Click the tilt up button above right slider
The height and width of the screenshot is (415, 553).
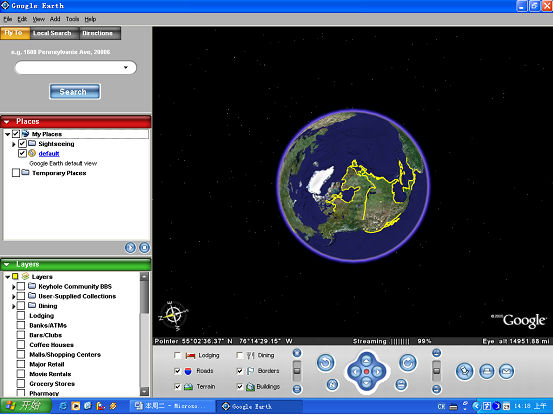point(436,353)
